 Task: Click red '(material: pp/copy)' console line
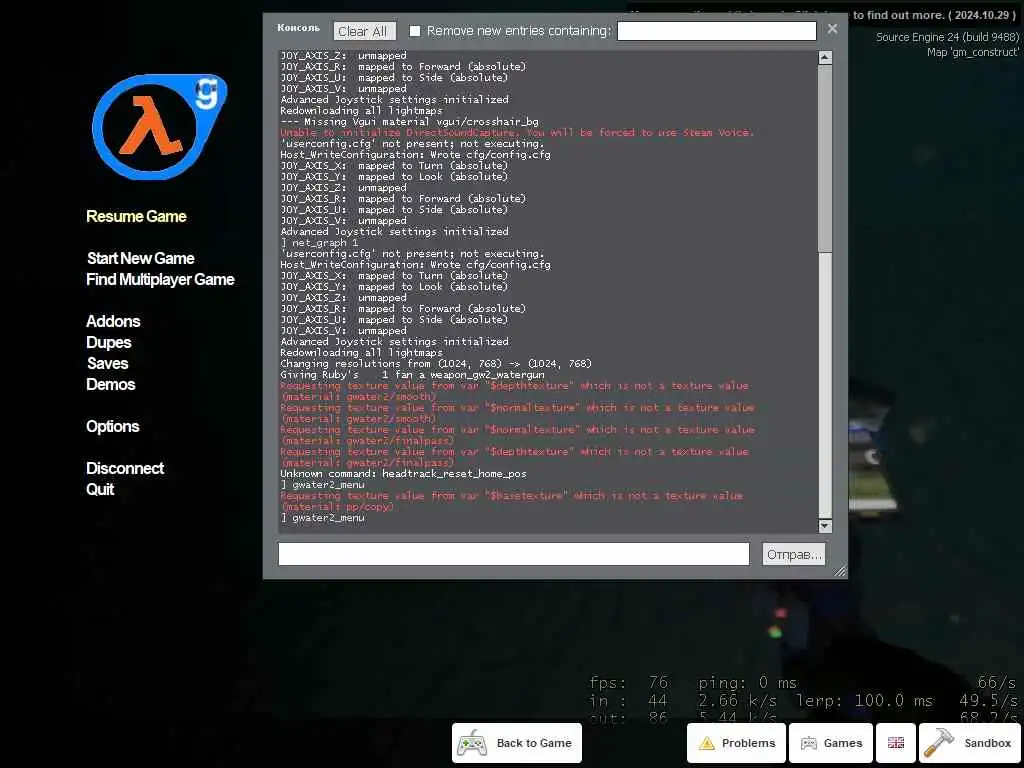[337, 507]
